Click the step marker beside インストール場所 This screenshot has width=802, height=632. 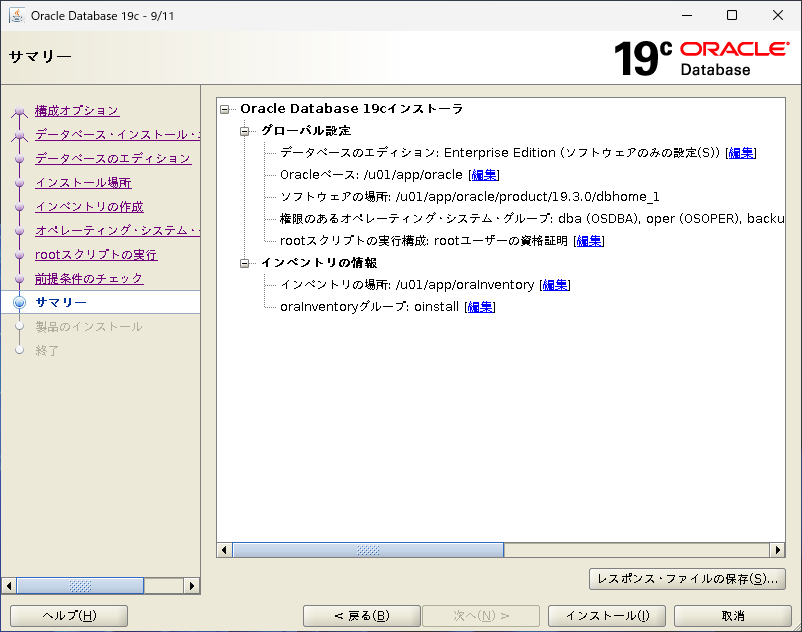click(x=19, y=183)
